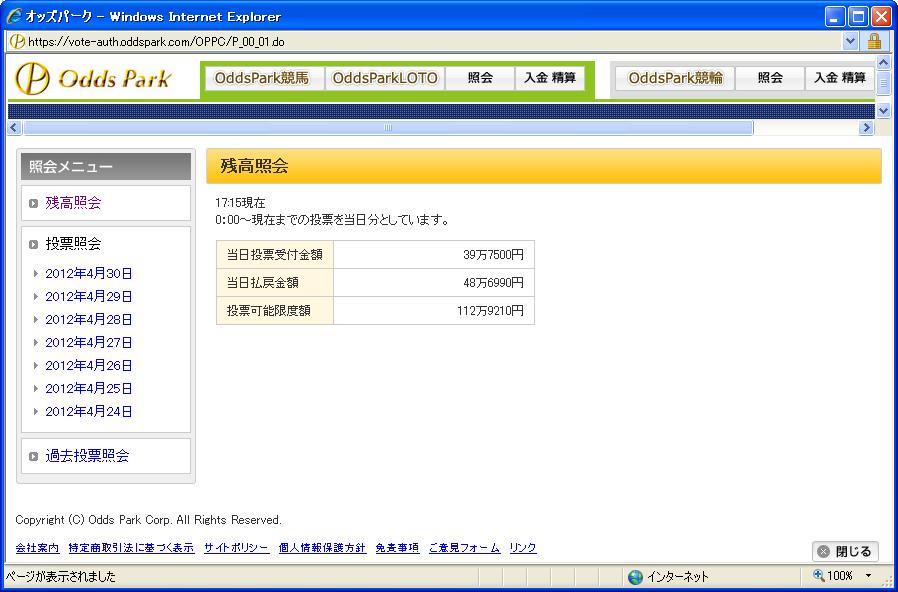The width and height of the screenshot is (898, 592).
Task: Select 入金 精算 next to OddsPark競輪 section
Action: click(x=840, y=78)
